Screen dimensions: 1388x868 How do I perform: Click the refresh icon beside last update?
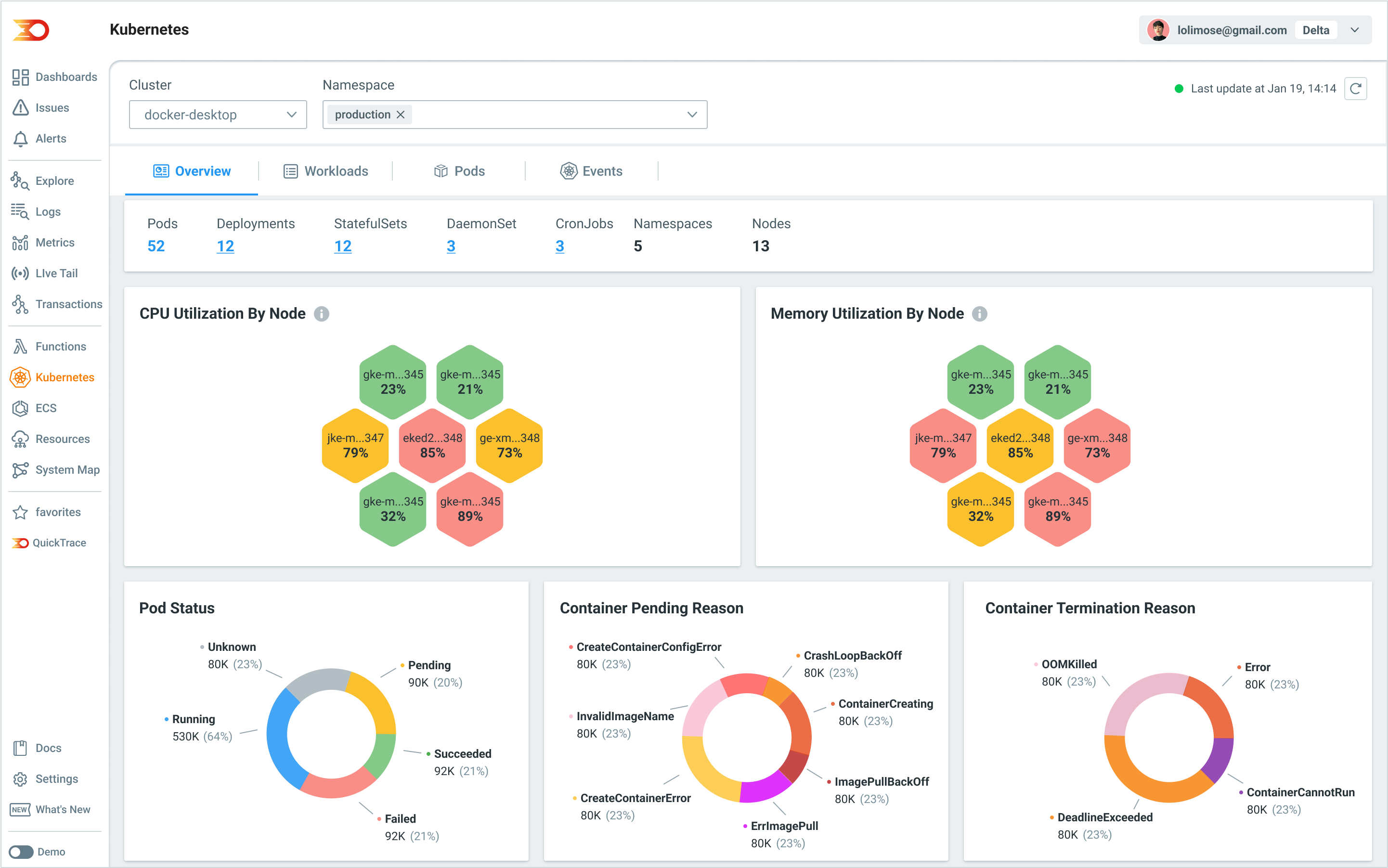point(1355,89)
